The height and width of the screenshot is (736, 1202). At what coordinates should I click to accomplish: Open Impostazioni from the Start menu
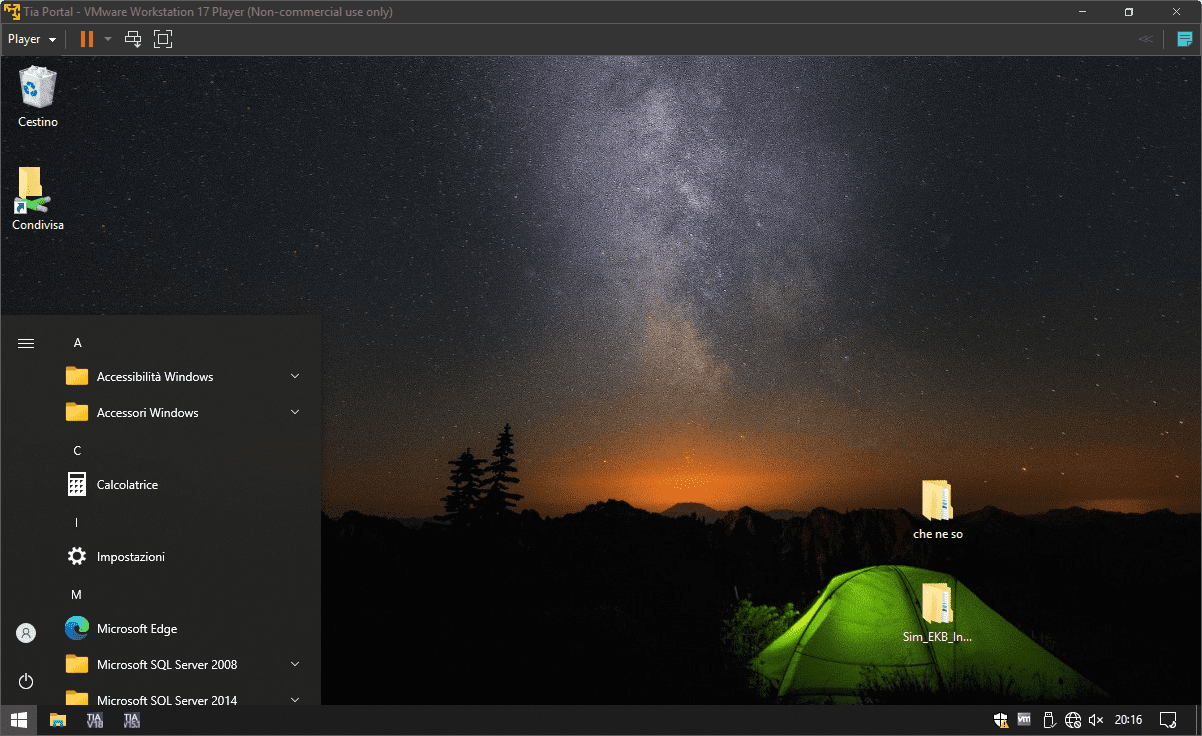[x=130, y=557]
